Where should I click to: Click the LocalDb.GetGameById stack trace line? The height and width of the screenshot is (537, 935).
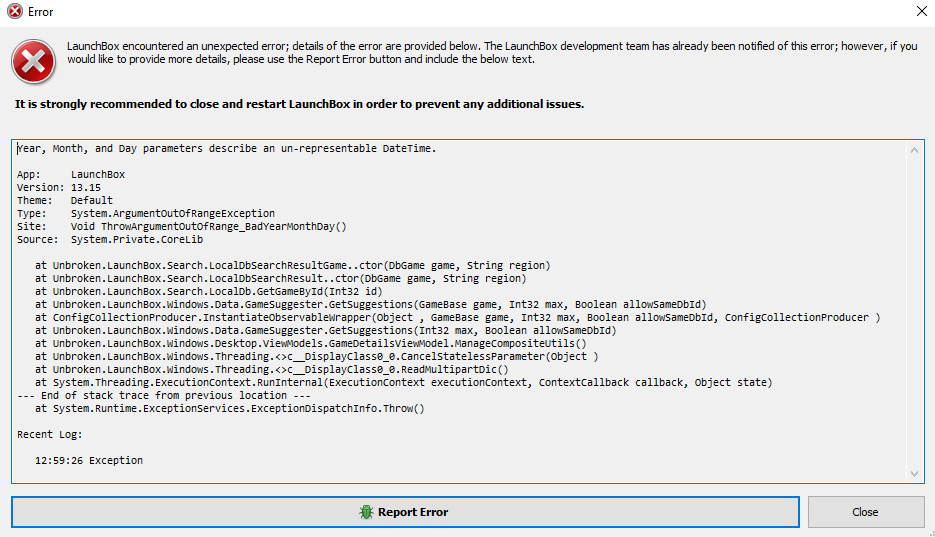pos(209,291)
